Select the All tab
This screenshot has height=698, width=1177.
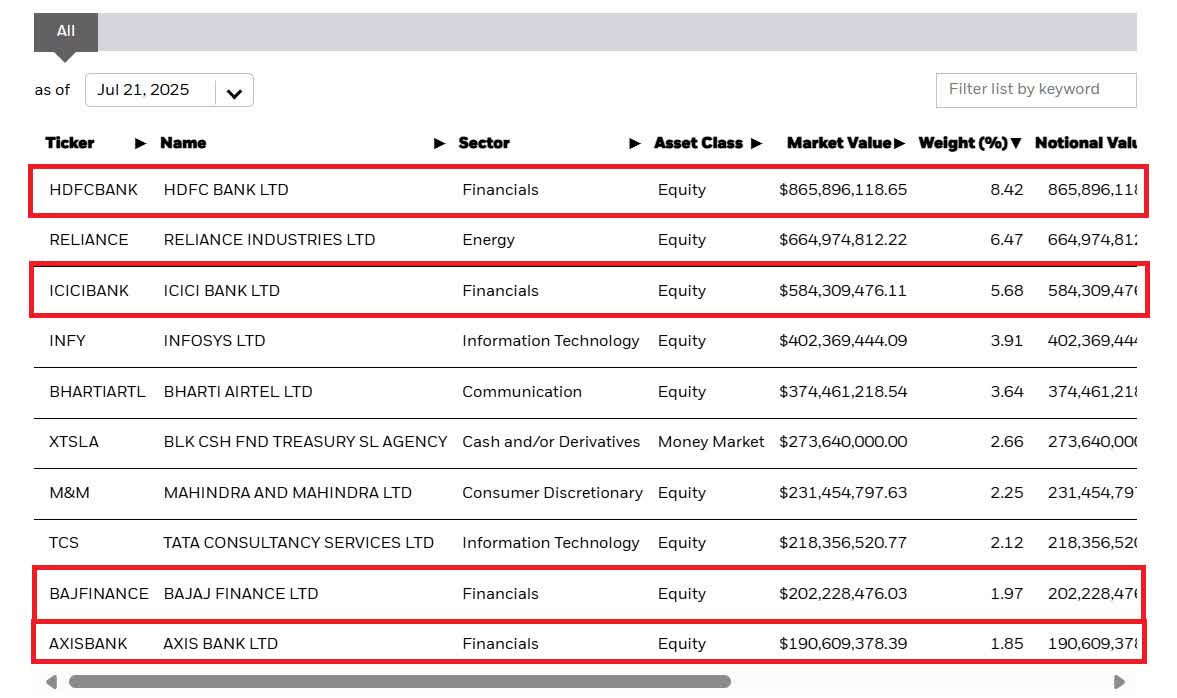[x=66, y=32]
